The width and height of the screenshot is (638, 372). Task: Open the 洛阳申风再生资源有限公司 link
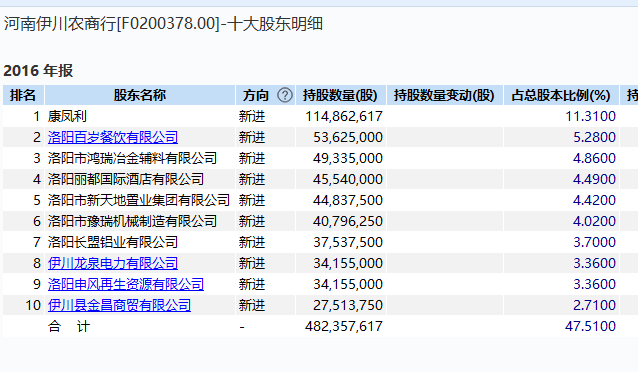(x=126, y=284)
